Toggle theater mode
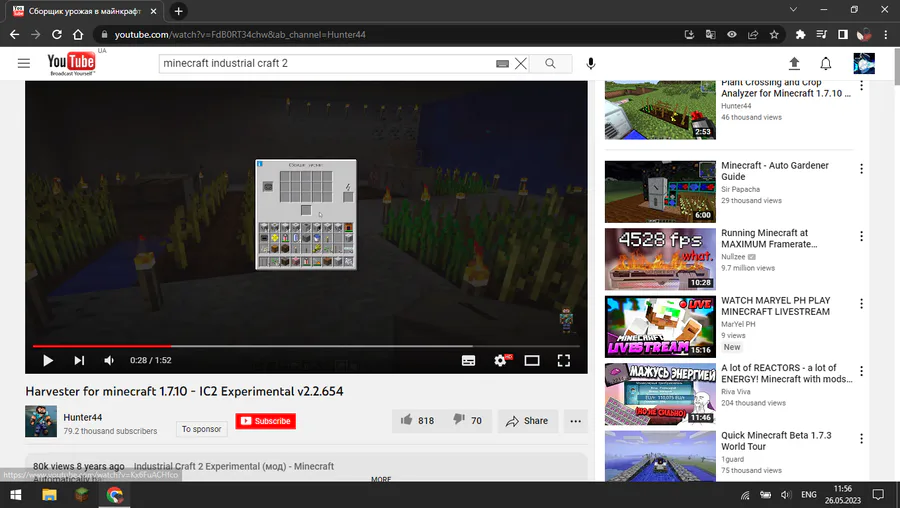The image size is (900, 508). (x=532, y=360)
